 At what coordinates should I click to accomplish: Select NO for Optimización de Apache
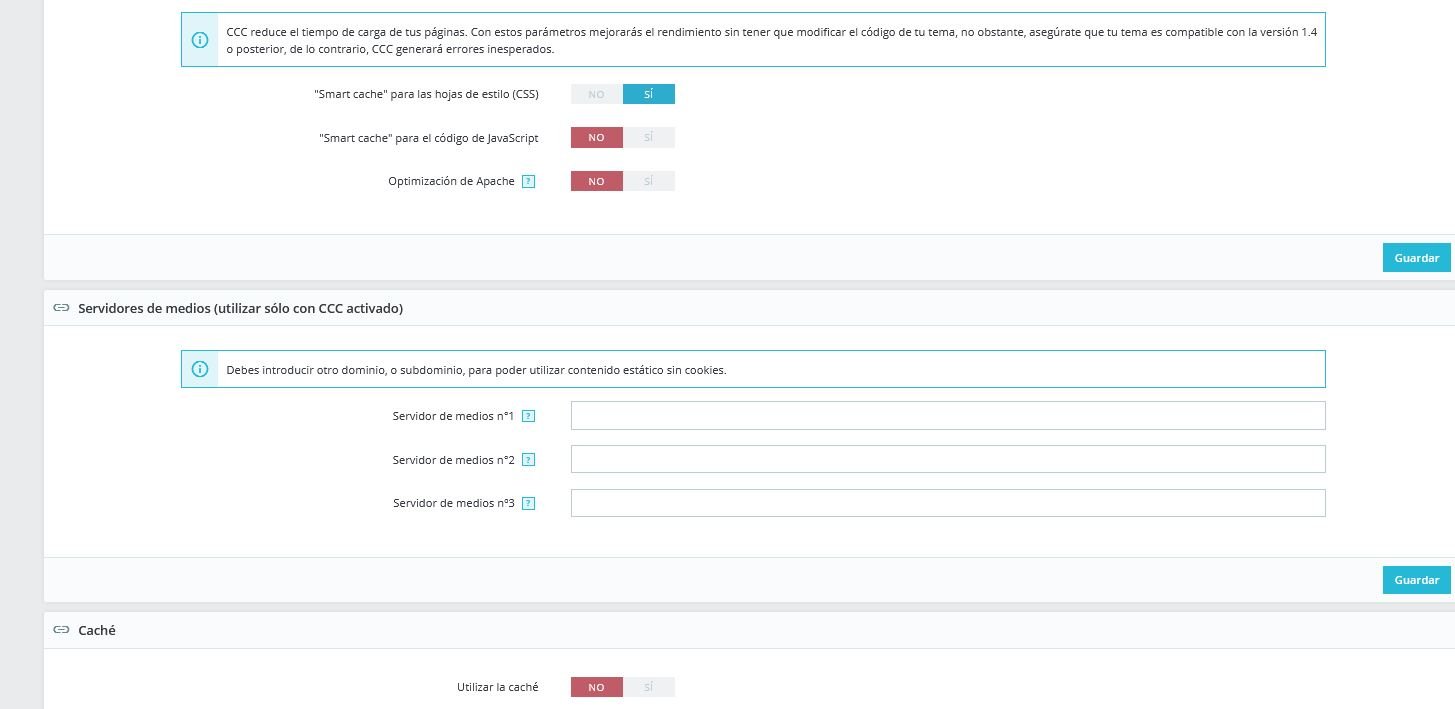(596, 181)
